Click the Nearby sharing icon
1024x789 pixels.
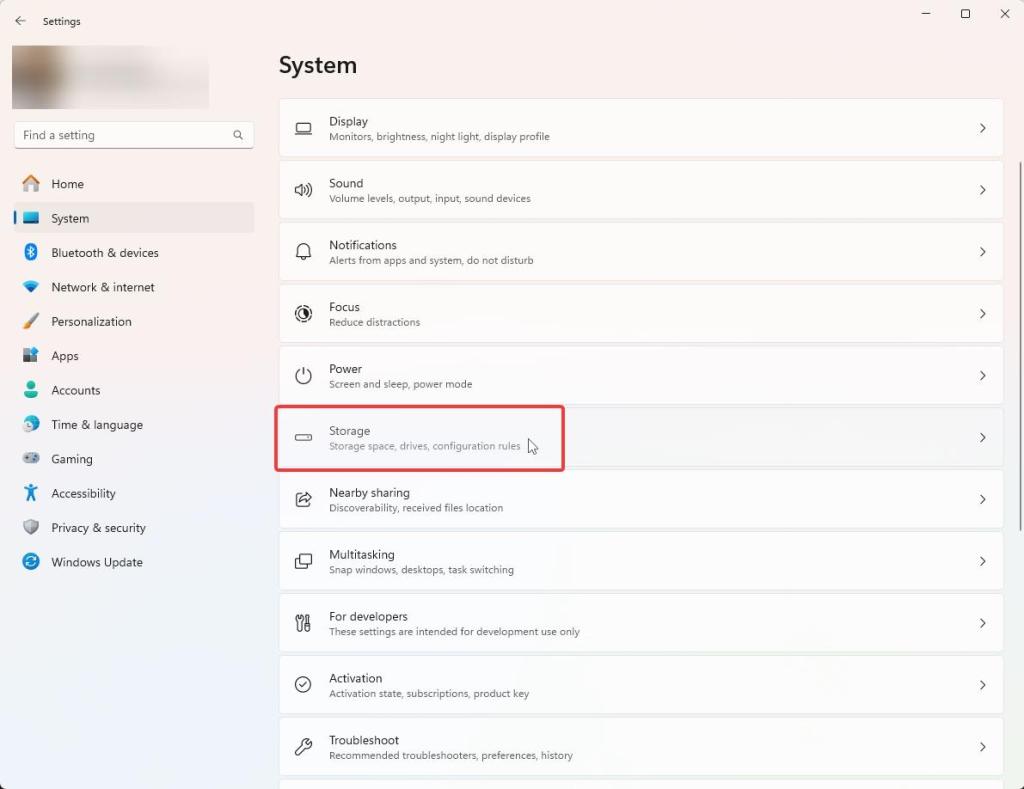[303, 500]
